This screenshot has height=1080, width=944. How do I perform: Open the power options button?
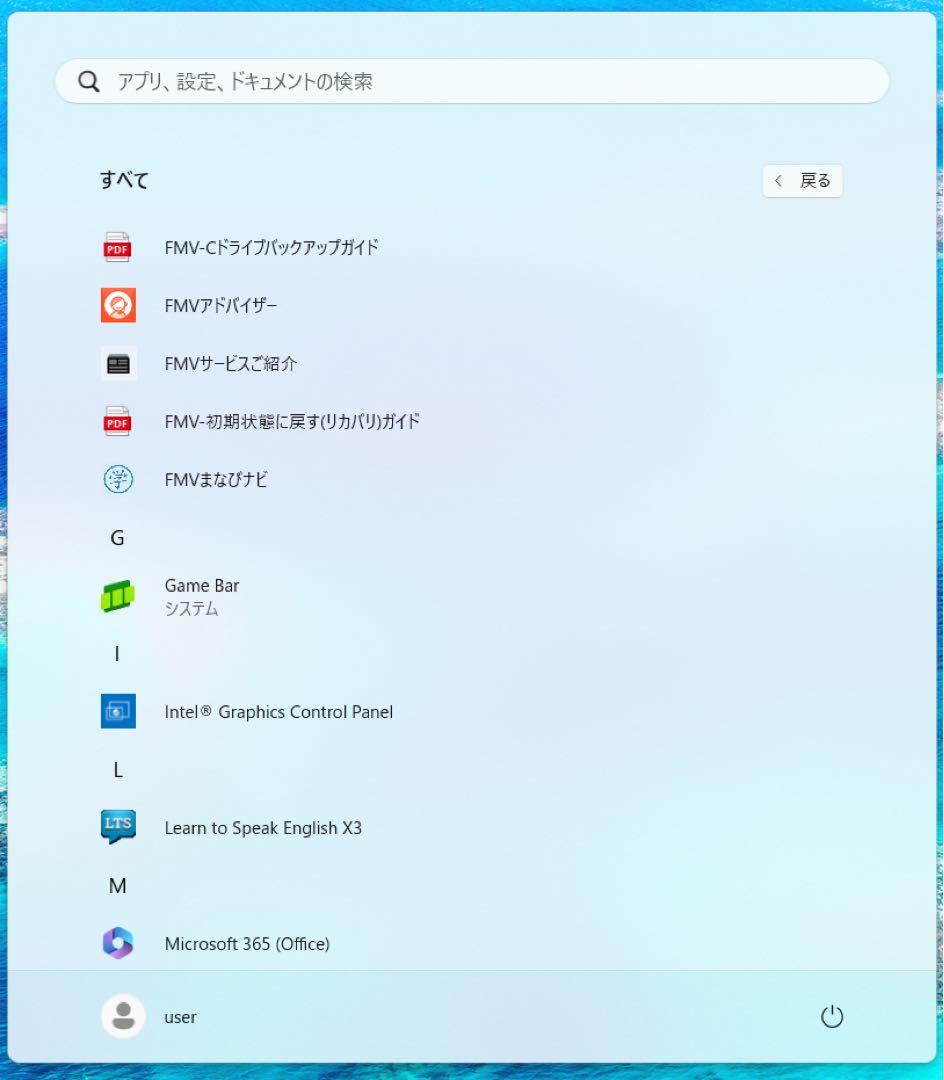(x=832, y=1017)
